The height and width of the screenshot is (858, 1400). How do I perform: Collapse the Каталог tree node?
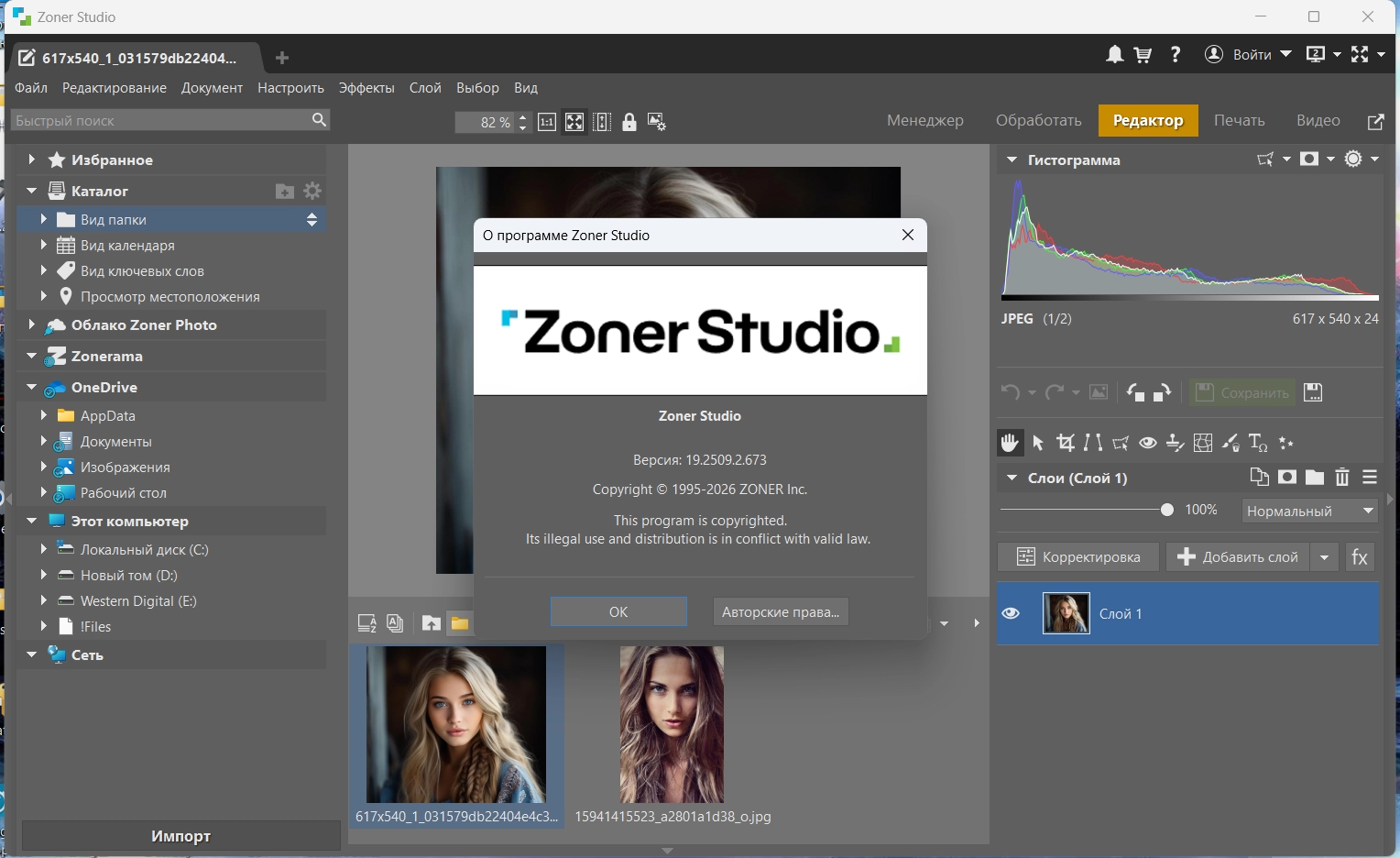point(31,191)
